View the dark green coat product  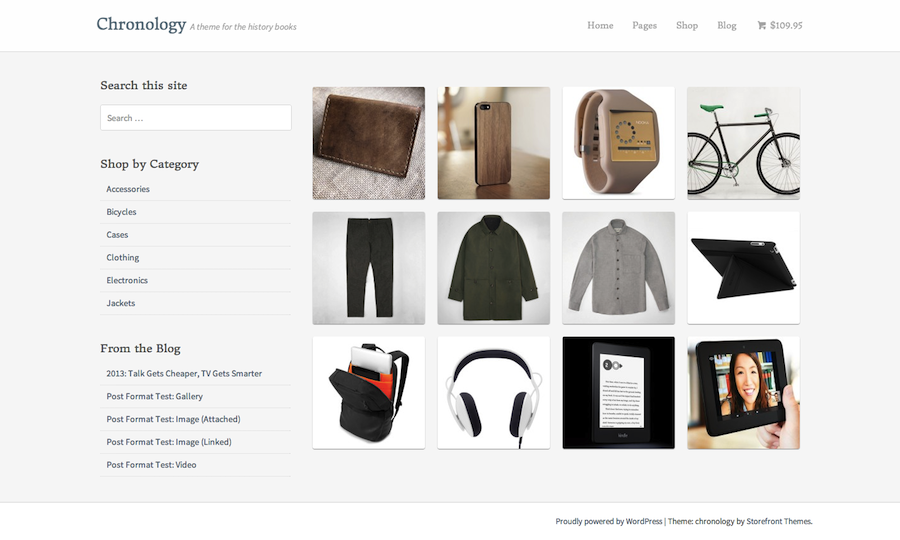point(494,268)
